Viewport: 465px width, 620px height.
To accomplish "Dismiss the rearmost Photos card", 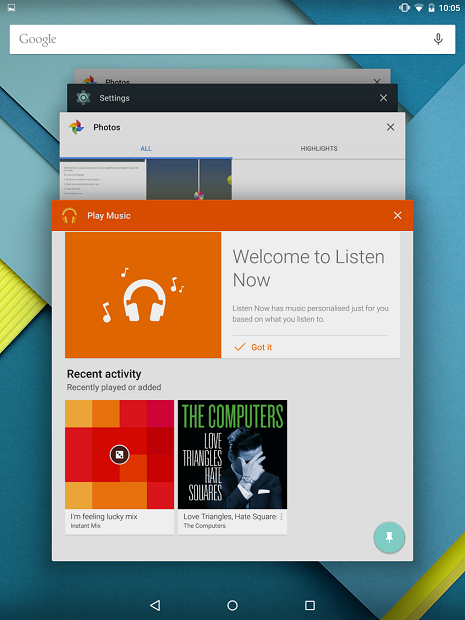I will click(377, 81).
